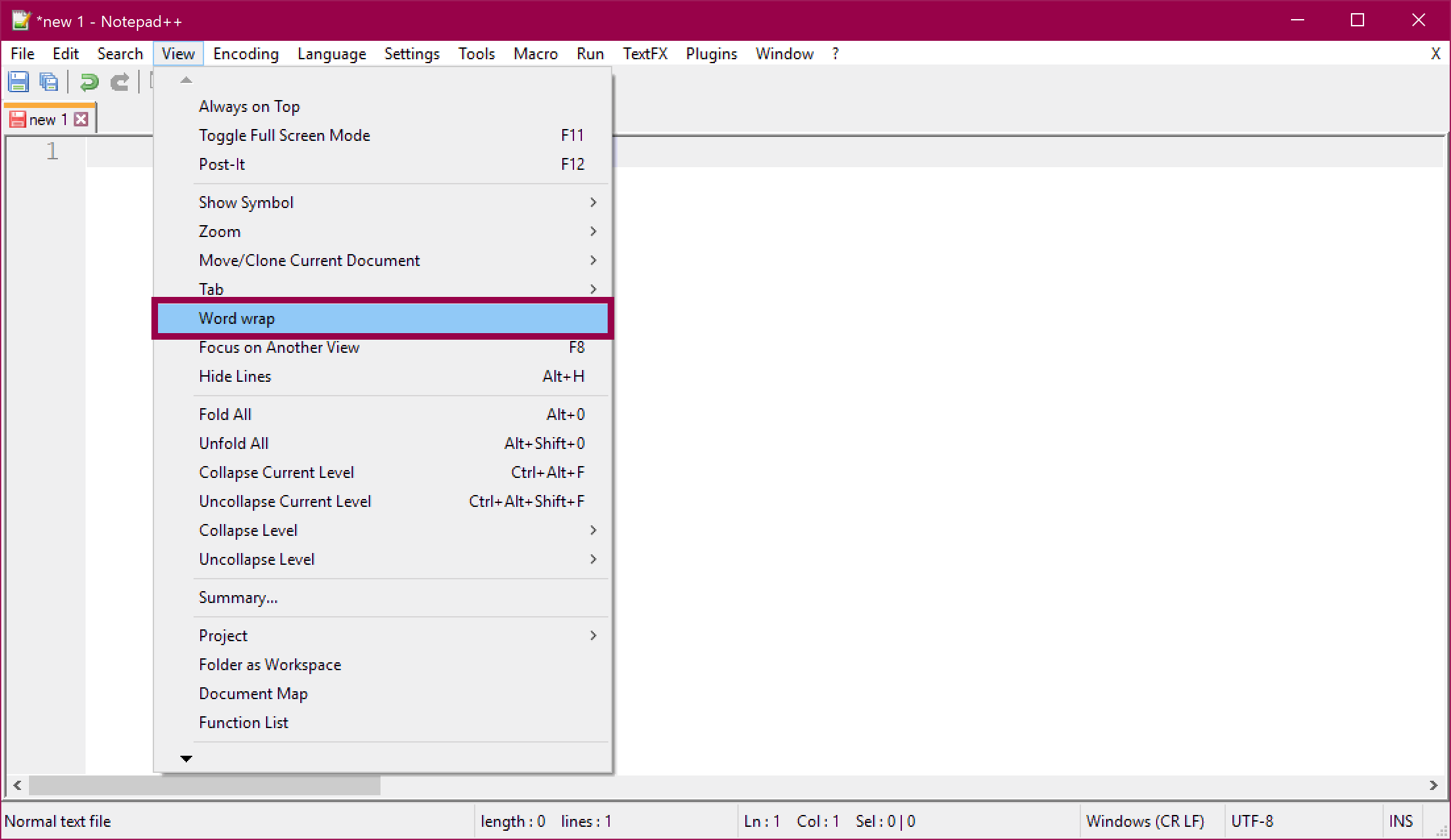Viewport: 1451px width, 840px height.
Task: Click the horizontal scrollbar thumb
Action: tap(204, 785)
